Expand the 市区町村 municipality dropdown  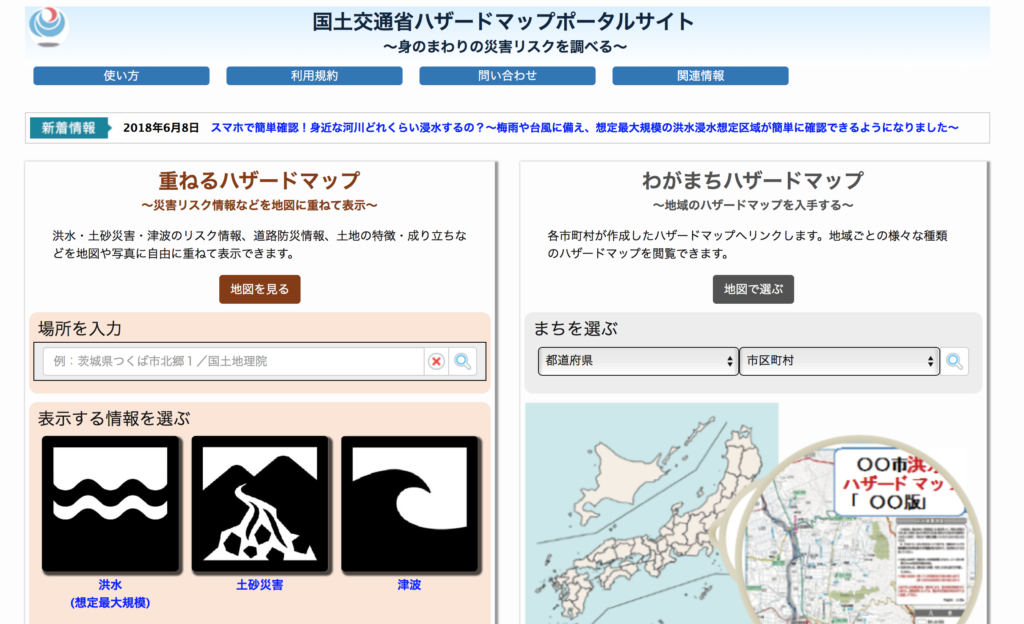coord(839,361)
